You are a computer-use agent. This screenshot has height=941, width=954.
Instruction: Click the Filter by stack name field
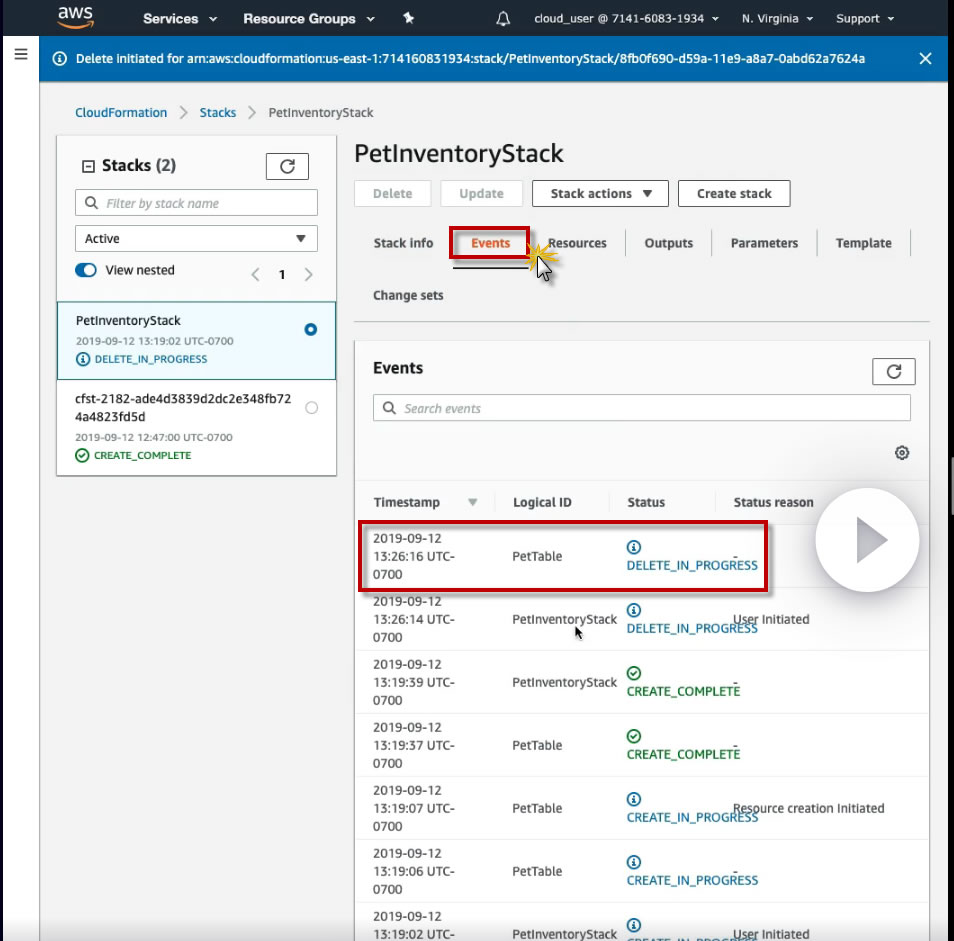click(196, 203)
